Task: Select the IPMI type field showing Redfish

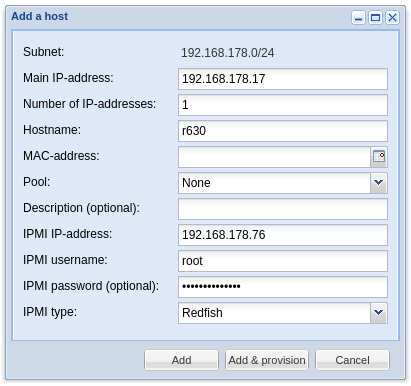Action: 274,313
